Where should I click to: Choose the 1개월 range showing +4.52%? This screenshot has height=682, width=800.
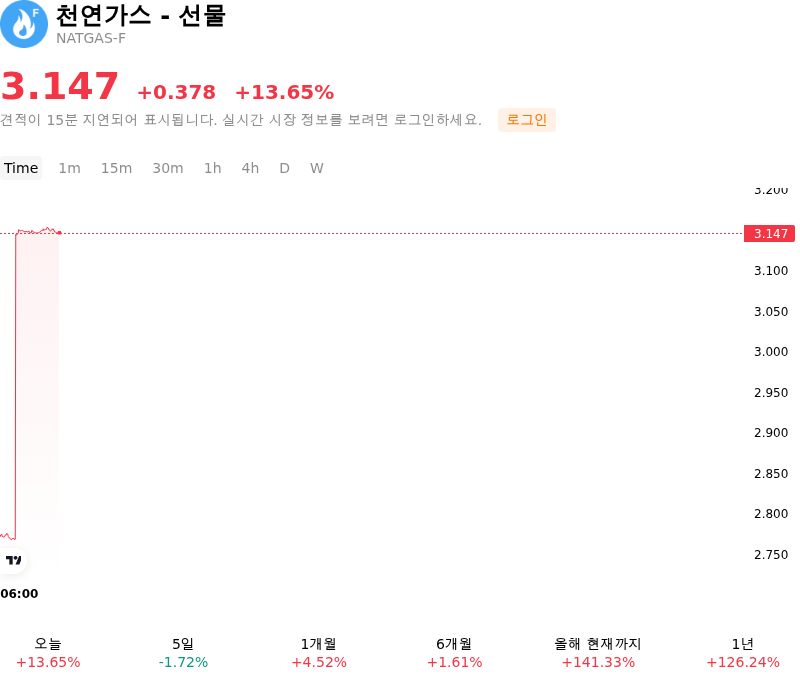[319, 653]
